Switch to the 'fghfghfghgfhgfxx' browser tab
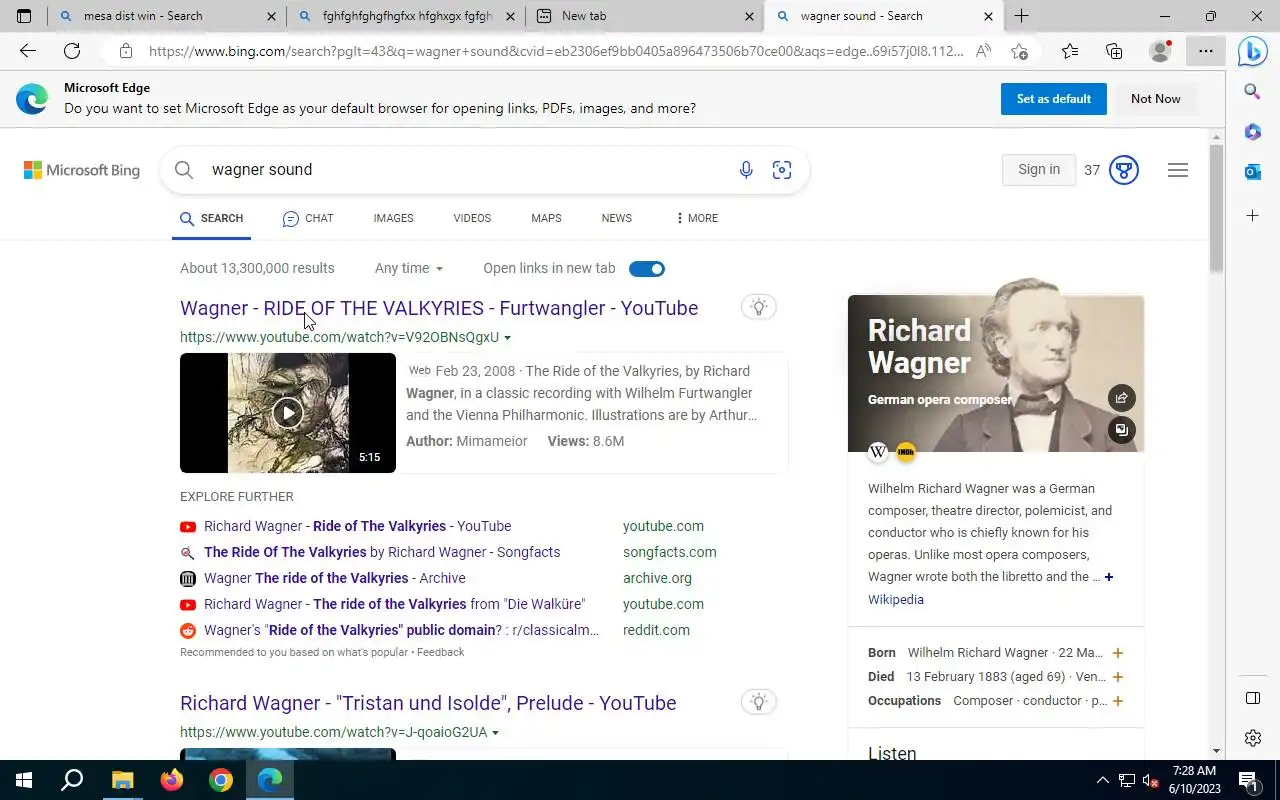The image size is (1280, 800). tap(407, 16)
